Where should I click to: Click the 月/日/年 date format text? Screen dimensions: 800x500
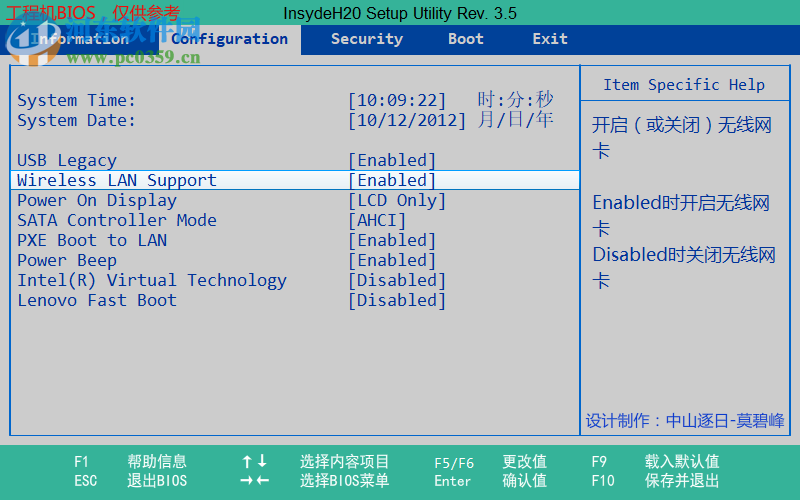[515, 120]
